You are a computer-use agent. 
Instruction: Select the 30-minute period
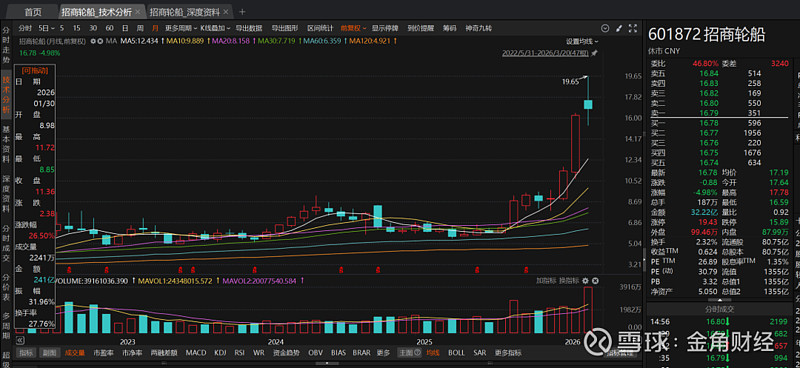[x=93, y=28]
